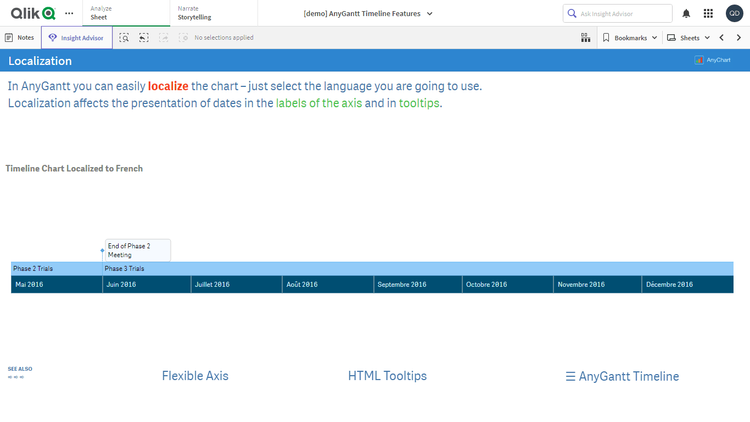Open the HTML Tooltips link

[x=387, y=376]
